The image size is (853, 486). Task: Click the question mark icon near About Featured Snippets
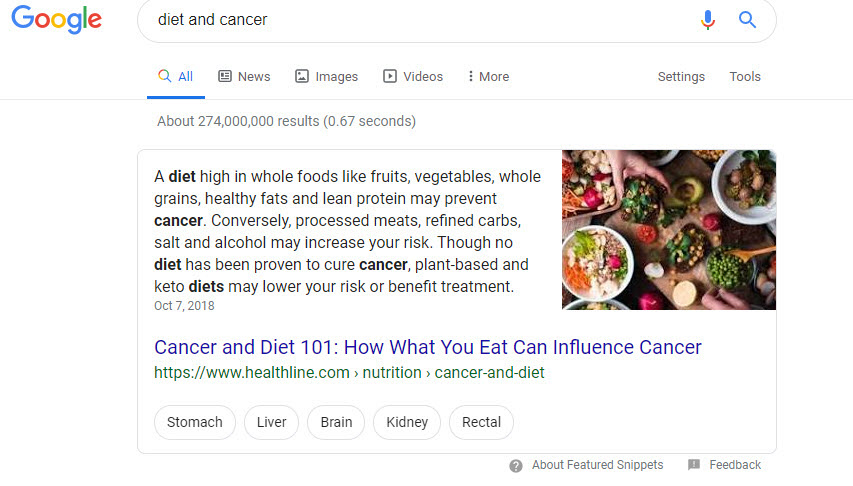(x=516, y=465)
